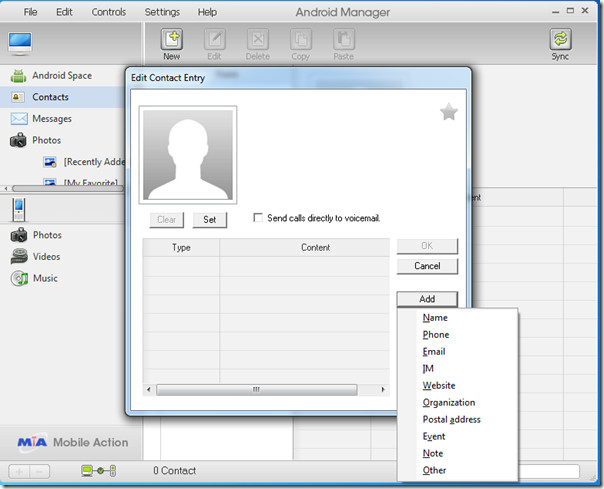
Task: Click the Sync icon
Action: click(560, 39)
